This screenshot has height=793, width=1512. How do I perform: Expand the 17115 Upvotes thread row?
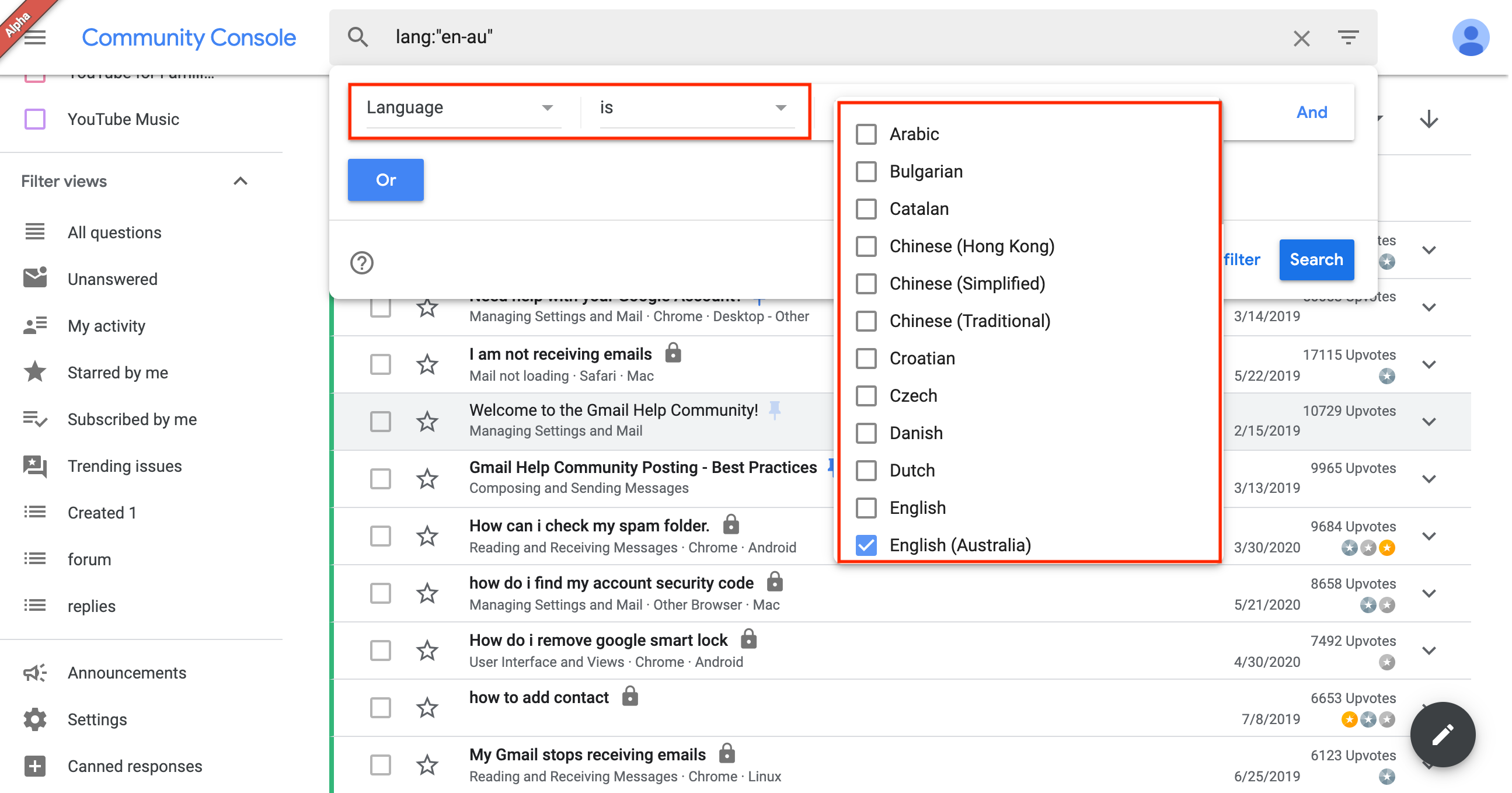[1429, 364]
